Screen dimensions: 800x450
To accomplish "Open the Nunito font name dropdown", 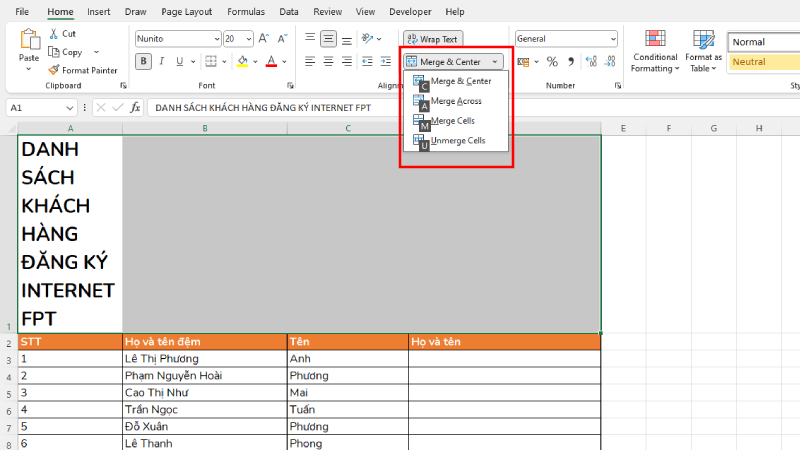I will point(216,39).
